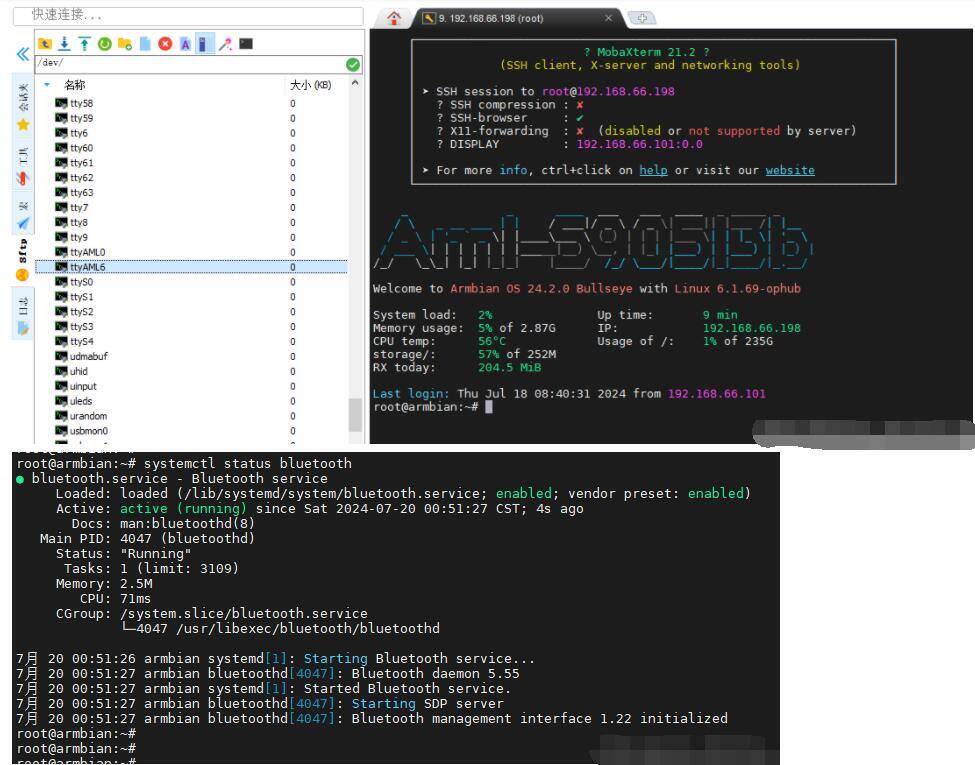Select the ttyS4 file row
Screen dimensions: 975x765
(192, 342)
